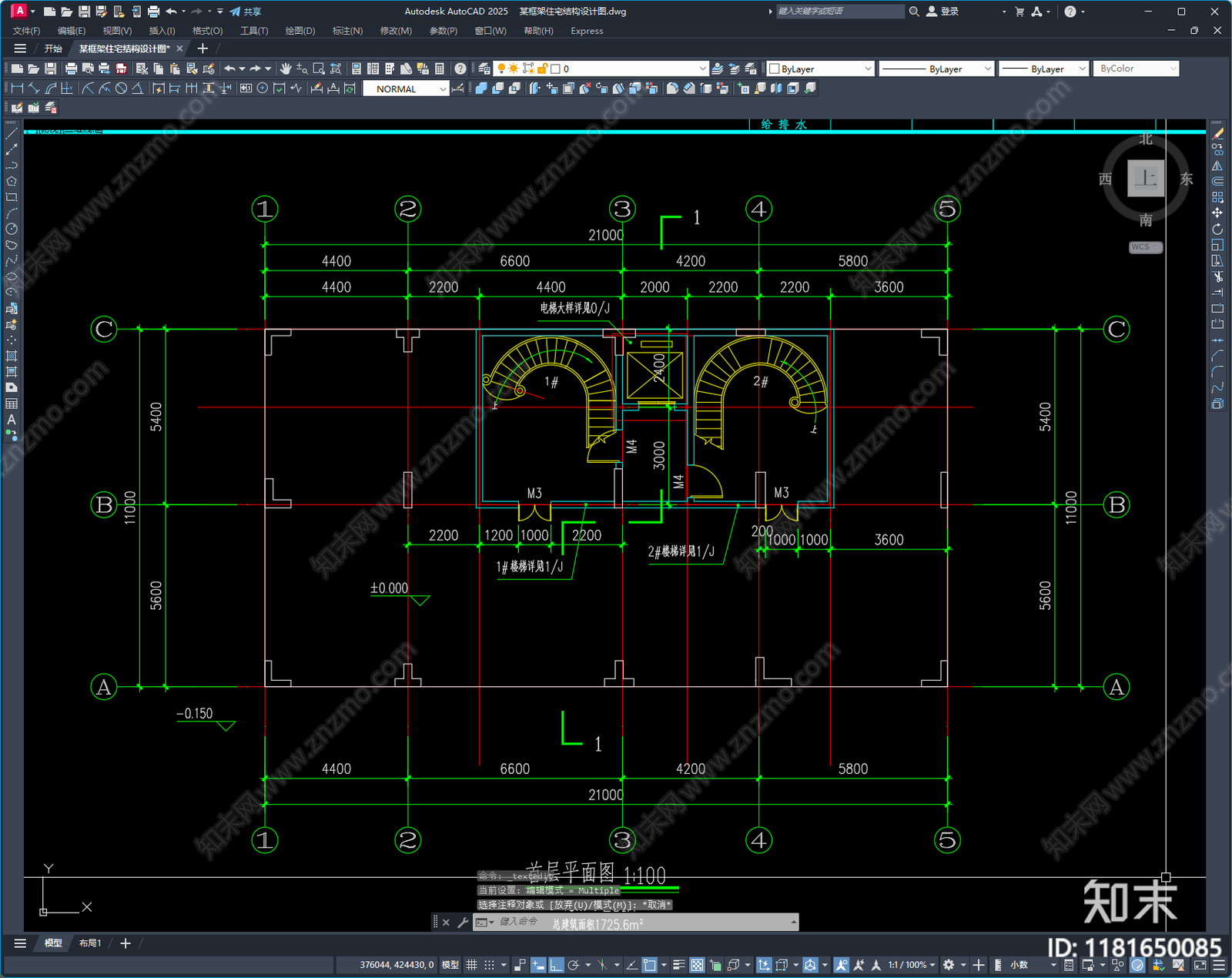This screenshot has height=978, width=1232.
Task: Select the Erase tool in the modify toolbar
Action: (1217, 134)
